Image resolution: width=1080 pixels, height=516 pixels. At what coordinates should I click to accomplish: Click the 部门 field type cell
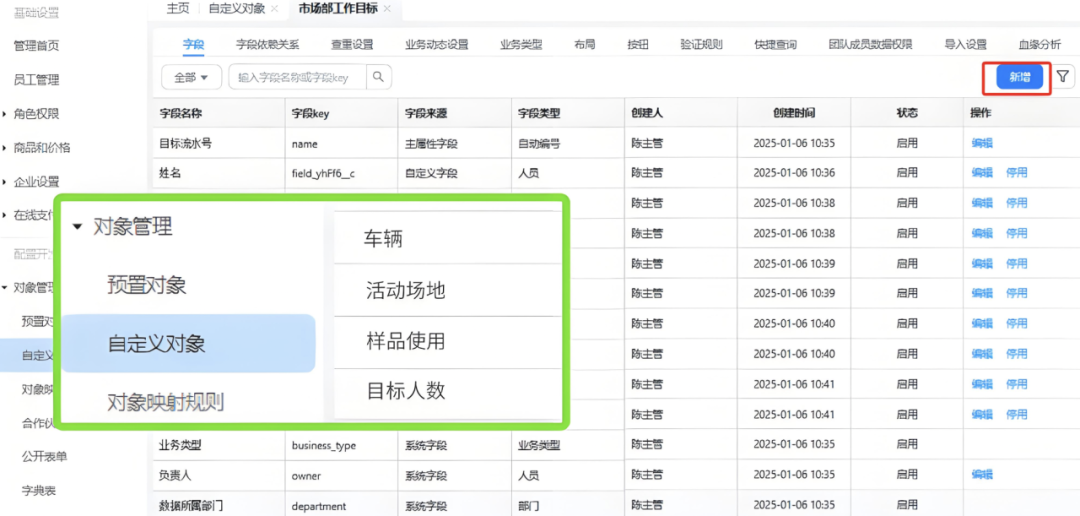pos(528,506)
